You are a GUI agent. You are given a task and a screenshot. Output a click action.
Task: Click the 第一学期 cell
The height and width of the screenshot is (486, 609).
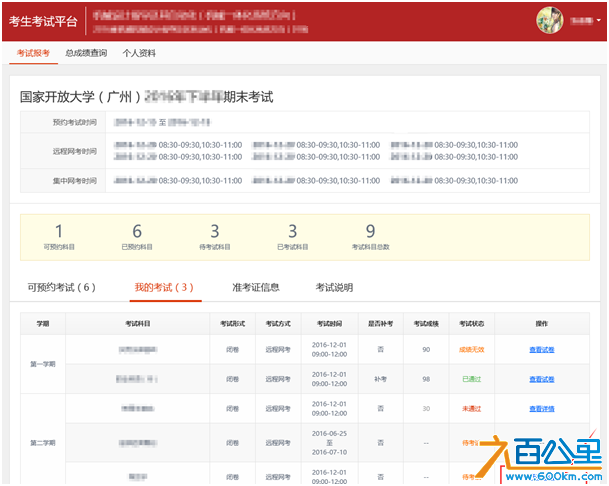(43, 364)
